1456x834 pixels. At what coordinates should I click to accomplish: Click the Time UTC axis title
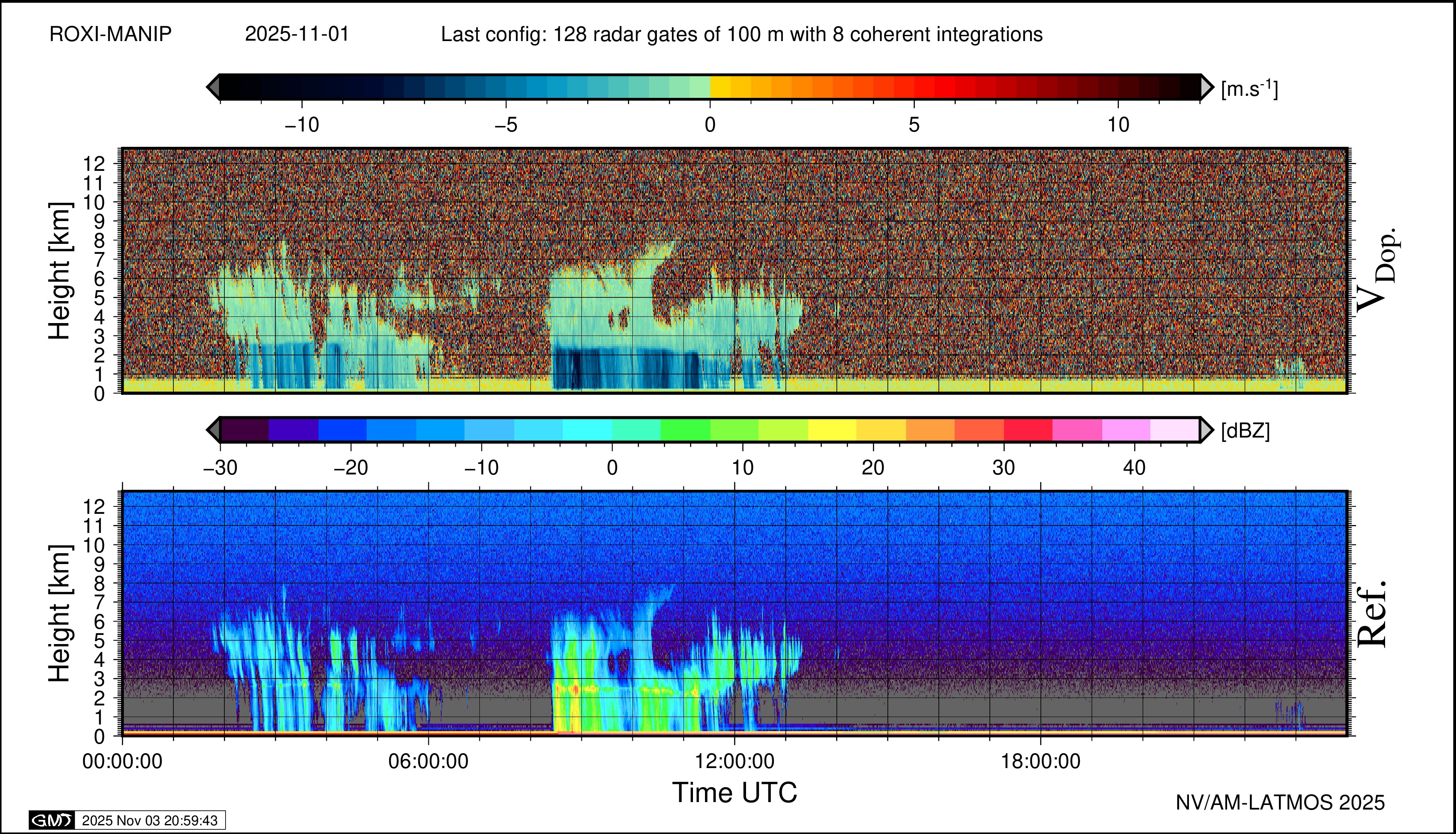(x=734, y=793)
